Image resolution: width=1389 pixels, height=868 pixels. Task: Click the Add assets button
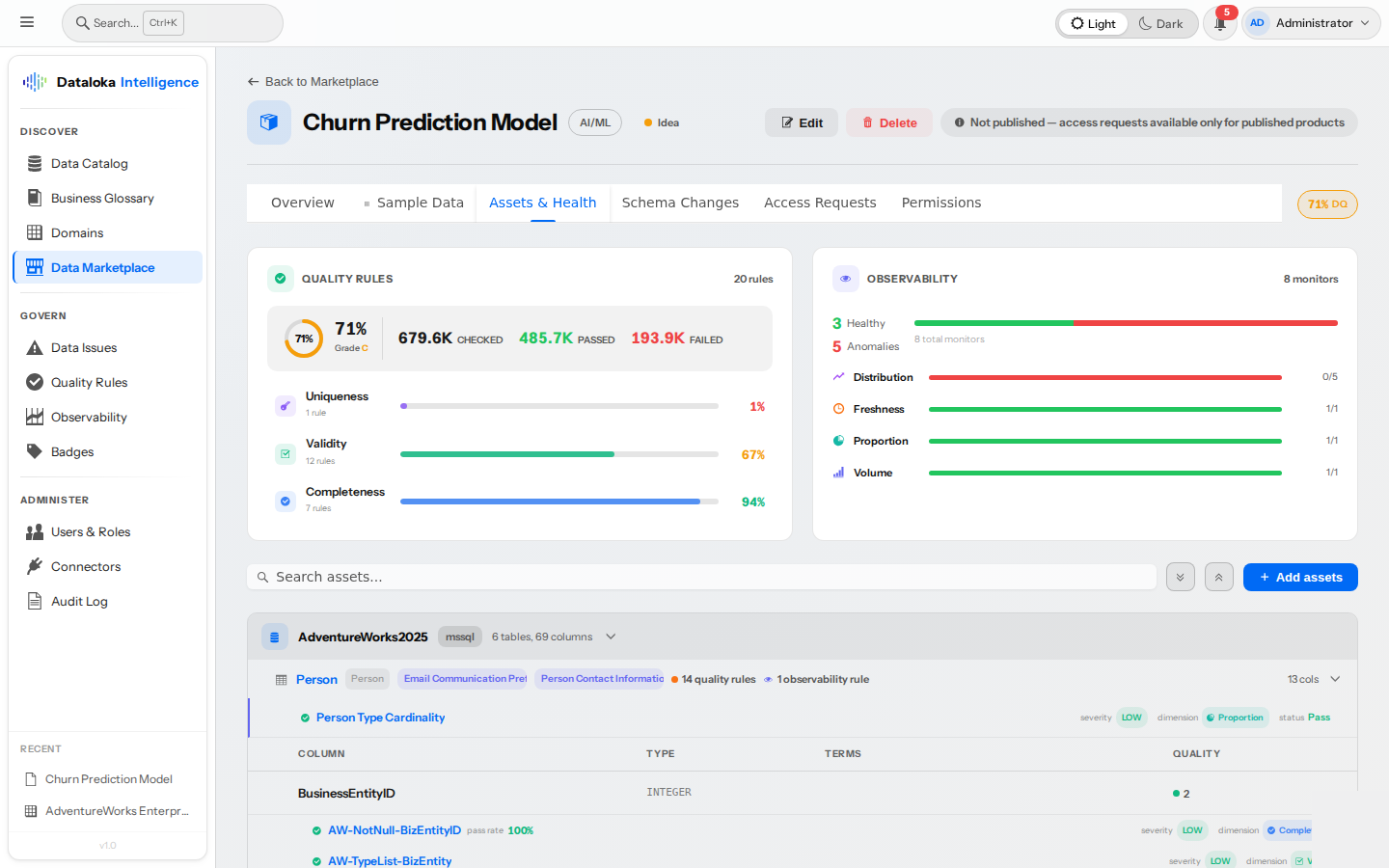[1299, 577]
